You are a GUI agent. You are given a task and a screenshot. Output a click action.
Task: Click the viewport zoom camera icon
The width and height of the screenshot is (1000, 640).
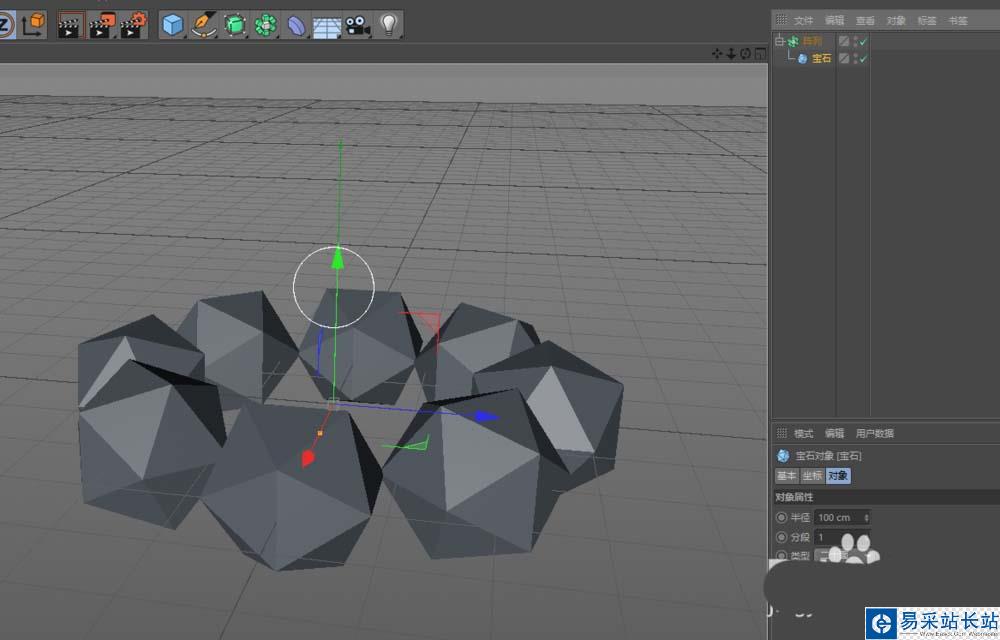tap(731, 54)
